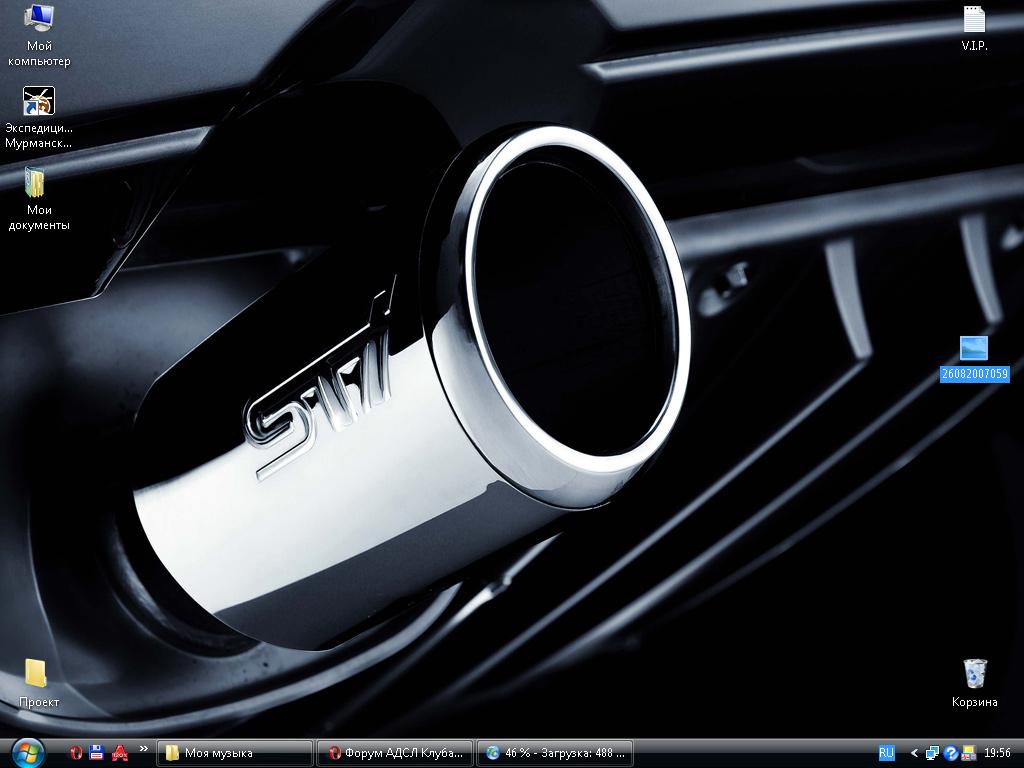Click the blue floppy disk quick launch icon

click(97, 752)
